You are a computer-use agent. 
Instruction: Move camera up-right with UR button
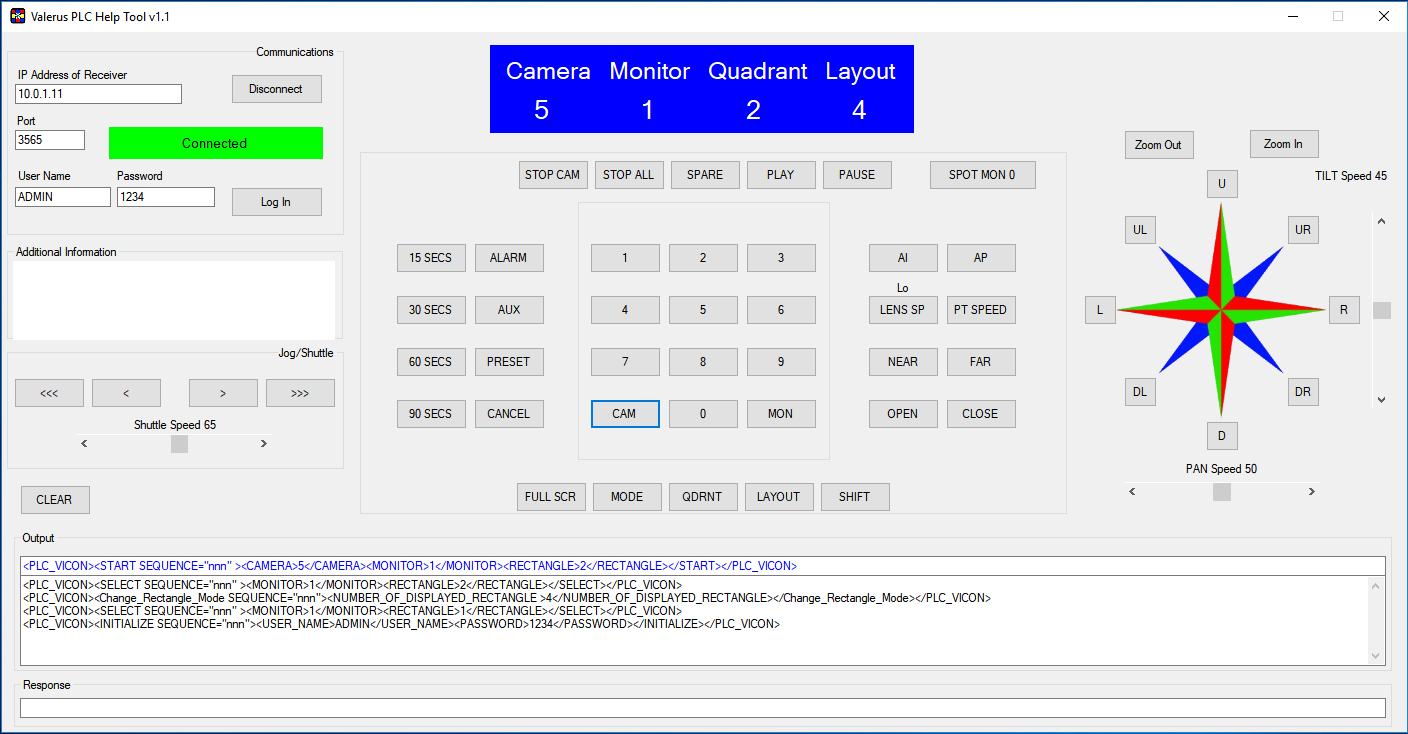(1303, 230)
